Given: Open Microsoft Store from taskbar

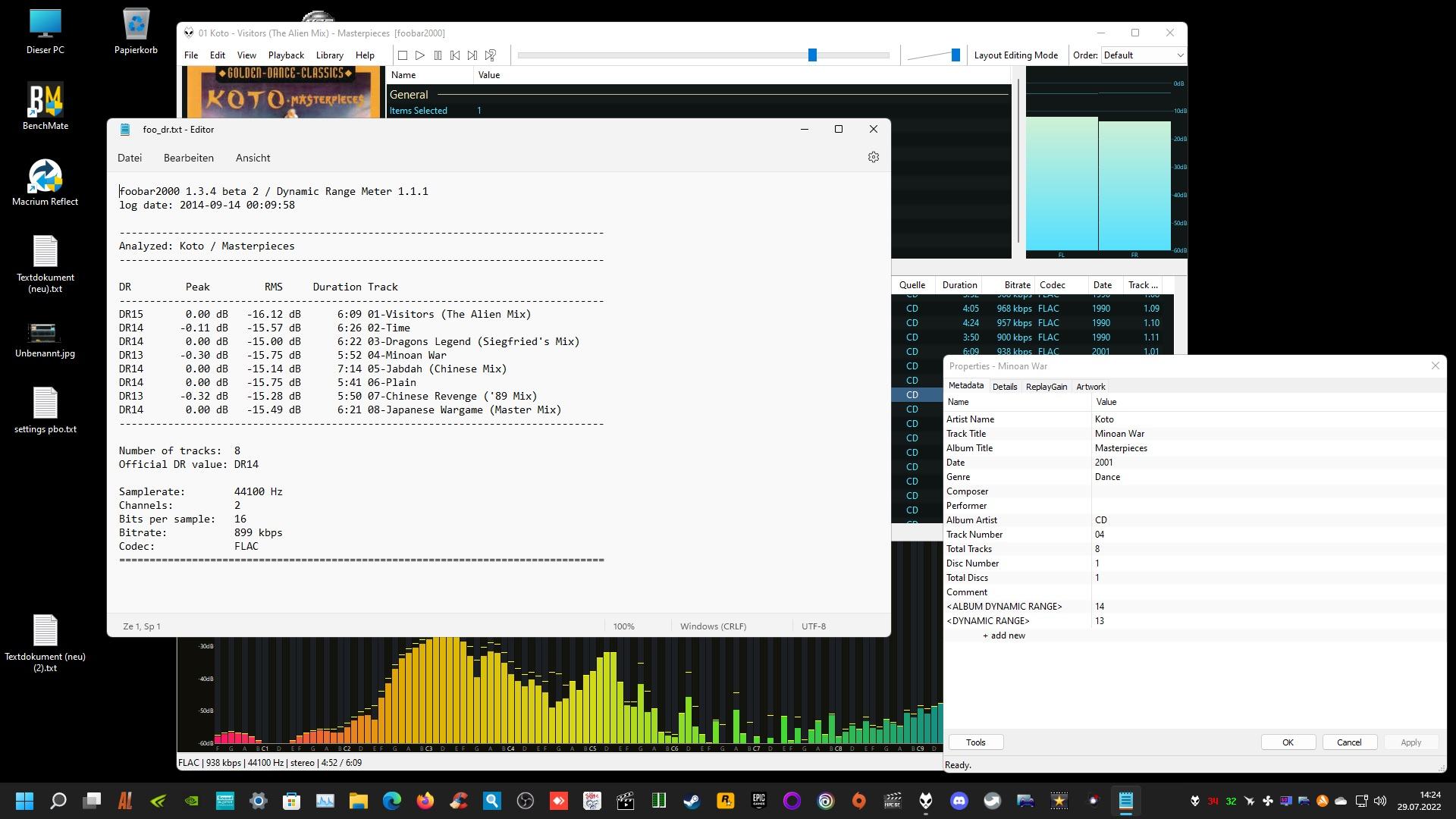Looking at the screenshot, I should (x=292, y=801).
